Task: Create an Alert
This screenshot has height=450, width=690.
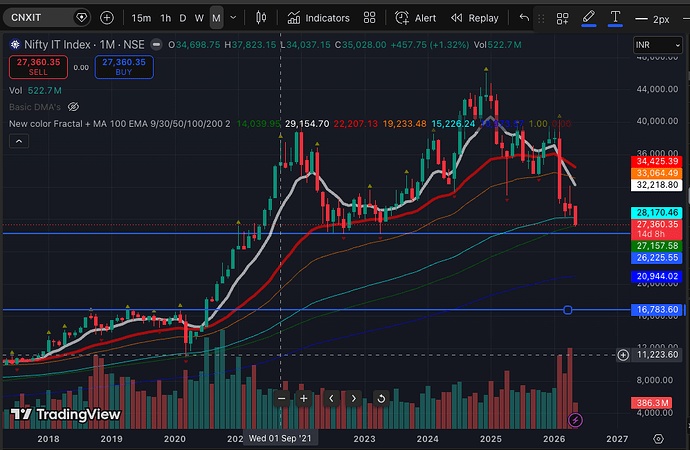Action: pyautogui.click(x=415, y=18)
